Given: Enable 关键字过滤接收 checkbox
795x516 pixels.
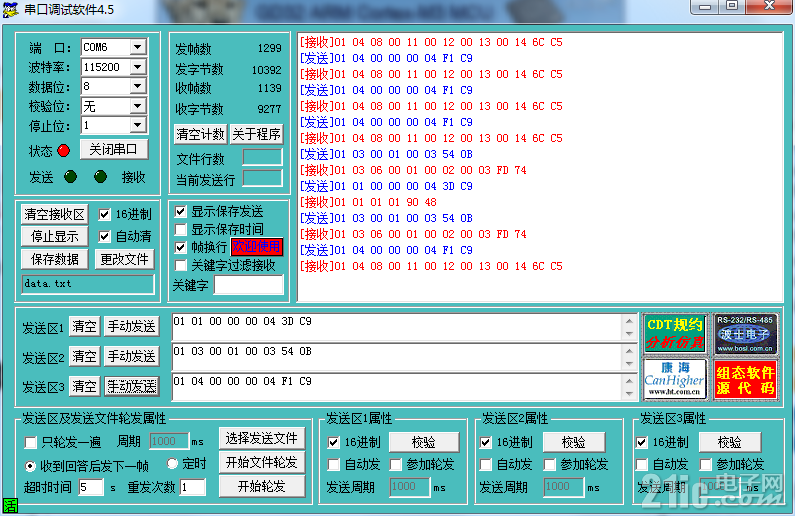Looking at the screenshot, I should coord(180,265).
